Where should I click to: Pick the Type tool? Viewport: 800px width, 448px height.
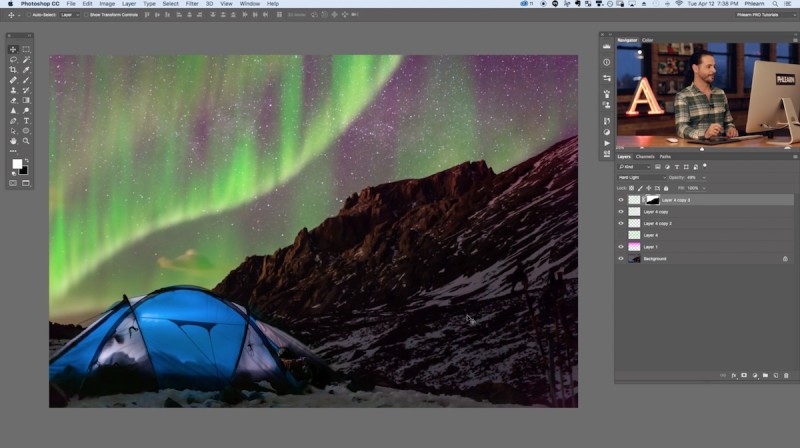coord(26,120)
